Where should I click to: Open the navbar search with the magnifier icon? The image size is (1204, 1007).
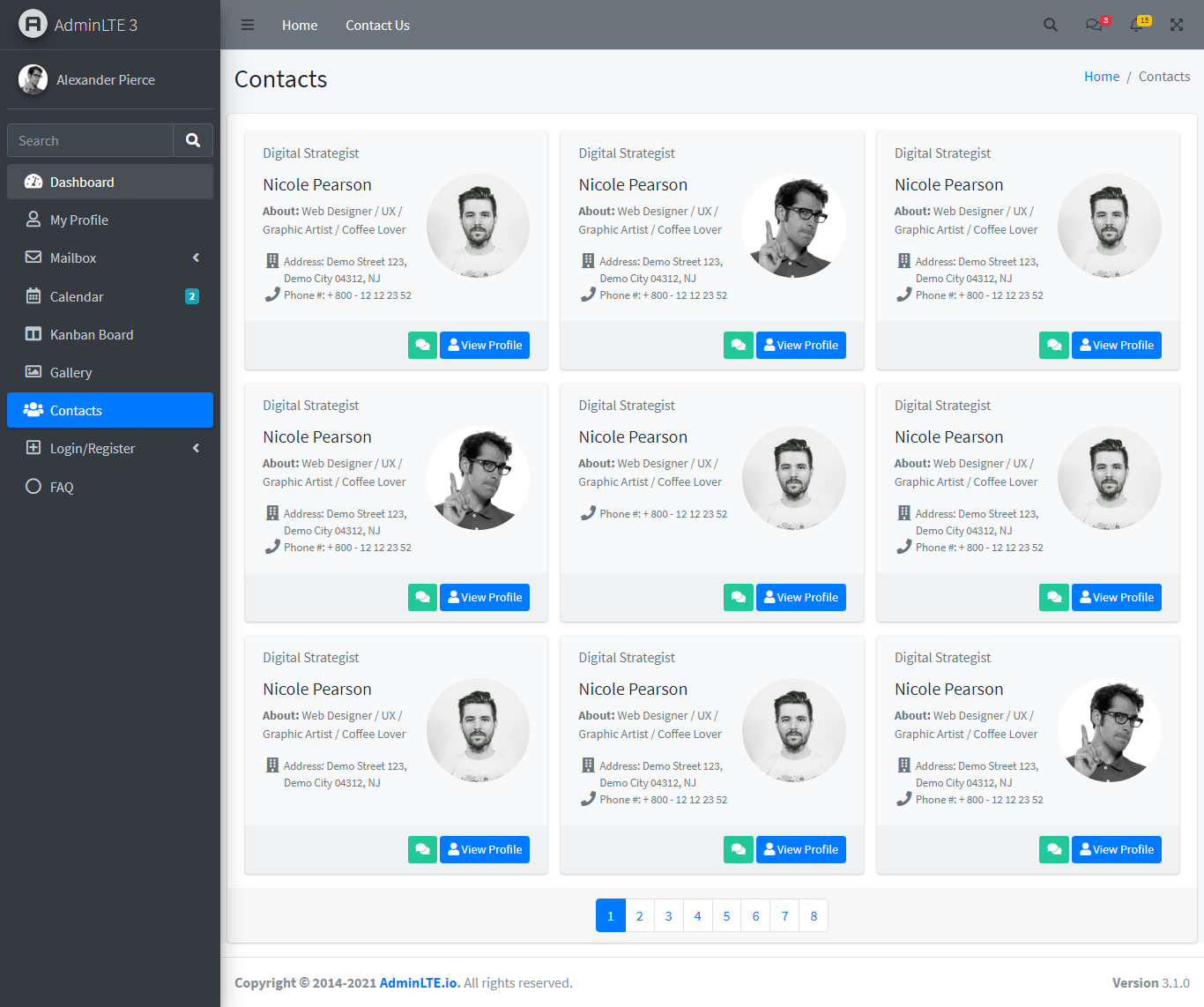pos(1050,25)
